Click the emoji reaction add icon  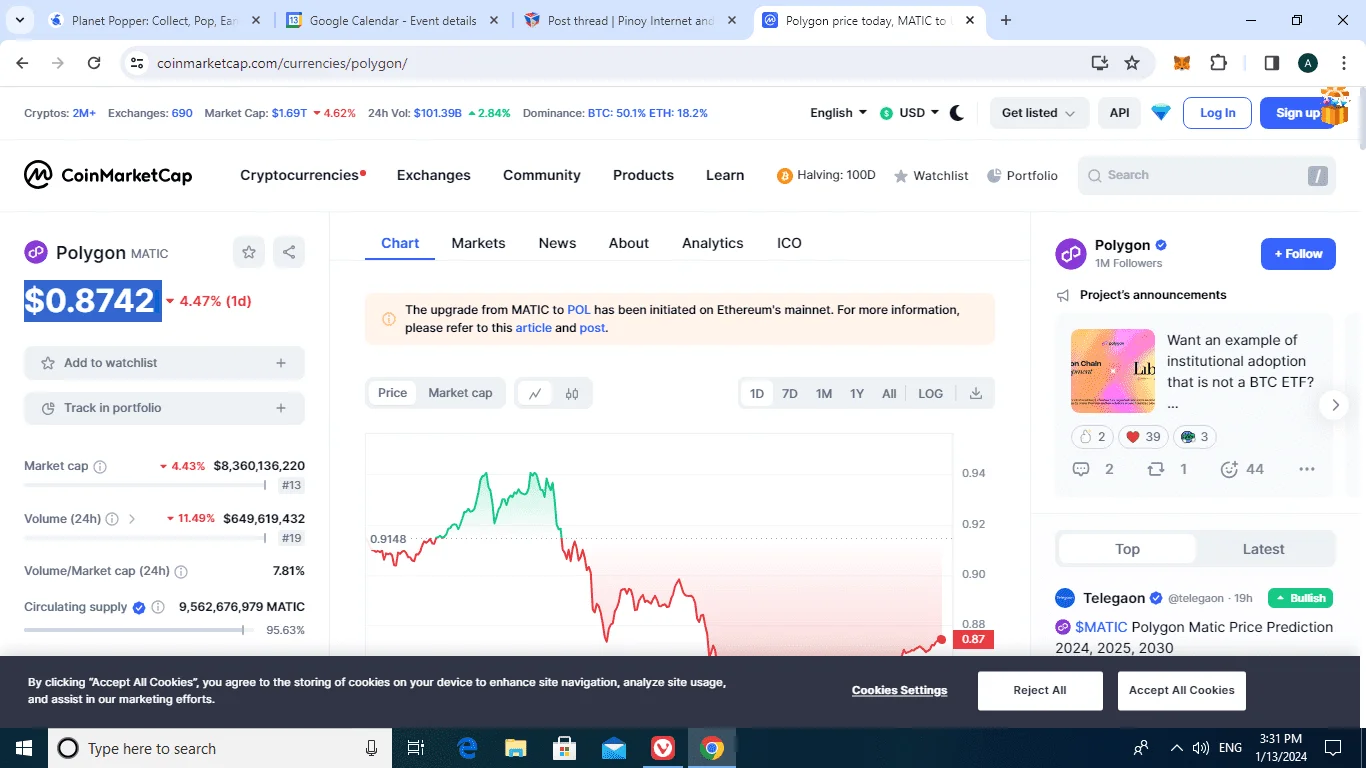[x=1230, y=469]
